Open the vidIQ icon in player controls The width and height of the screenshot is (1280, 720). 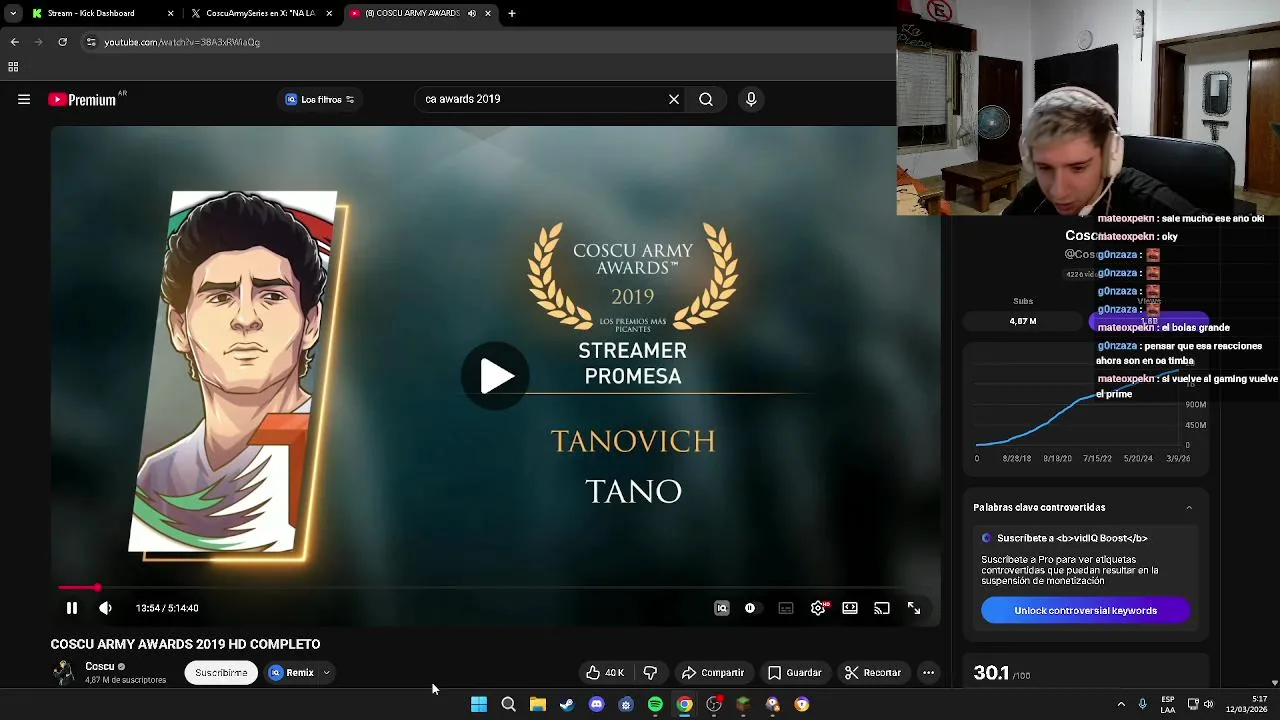point(722,608)
